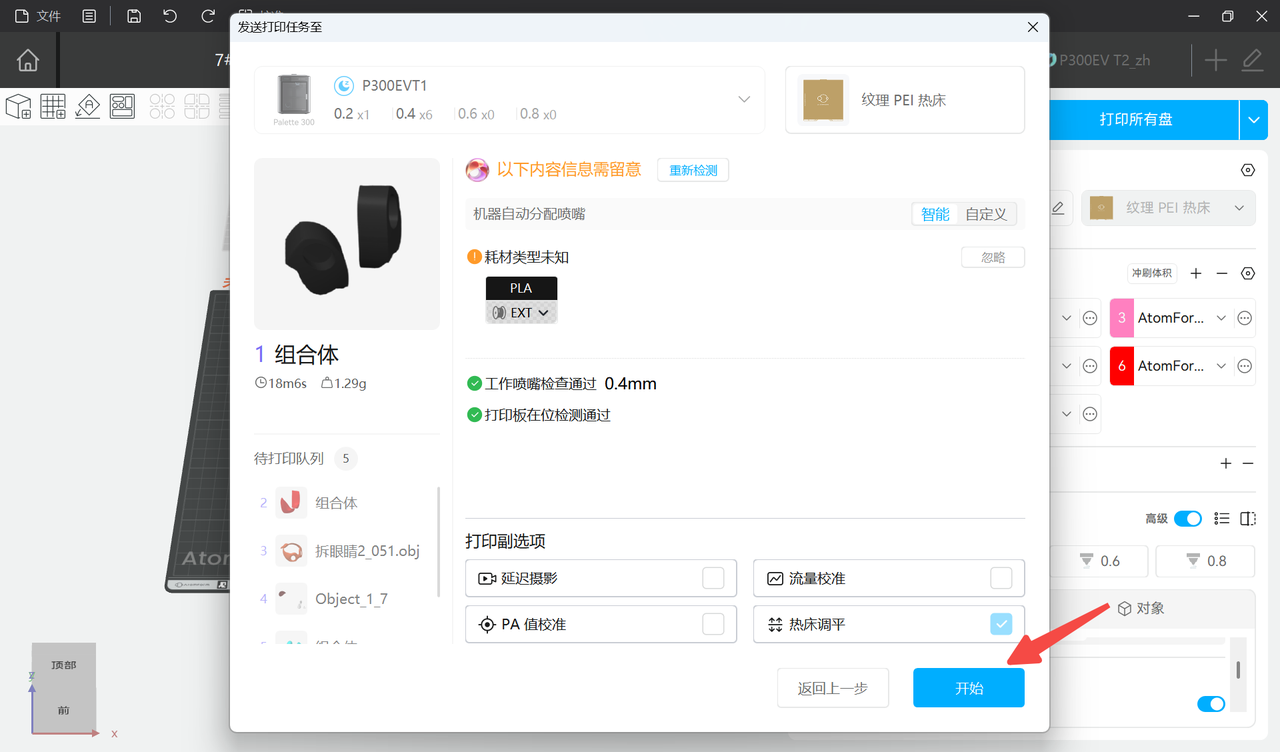Click the add model cube icon

(x=18, y=106)
